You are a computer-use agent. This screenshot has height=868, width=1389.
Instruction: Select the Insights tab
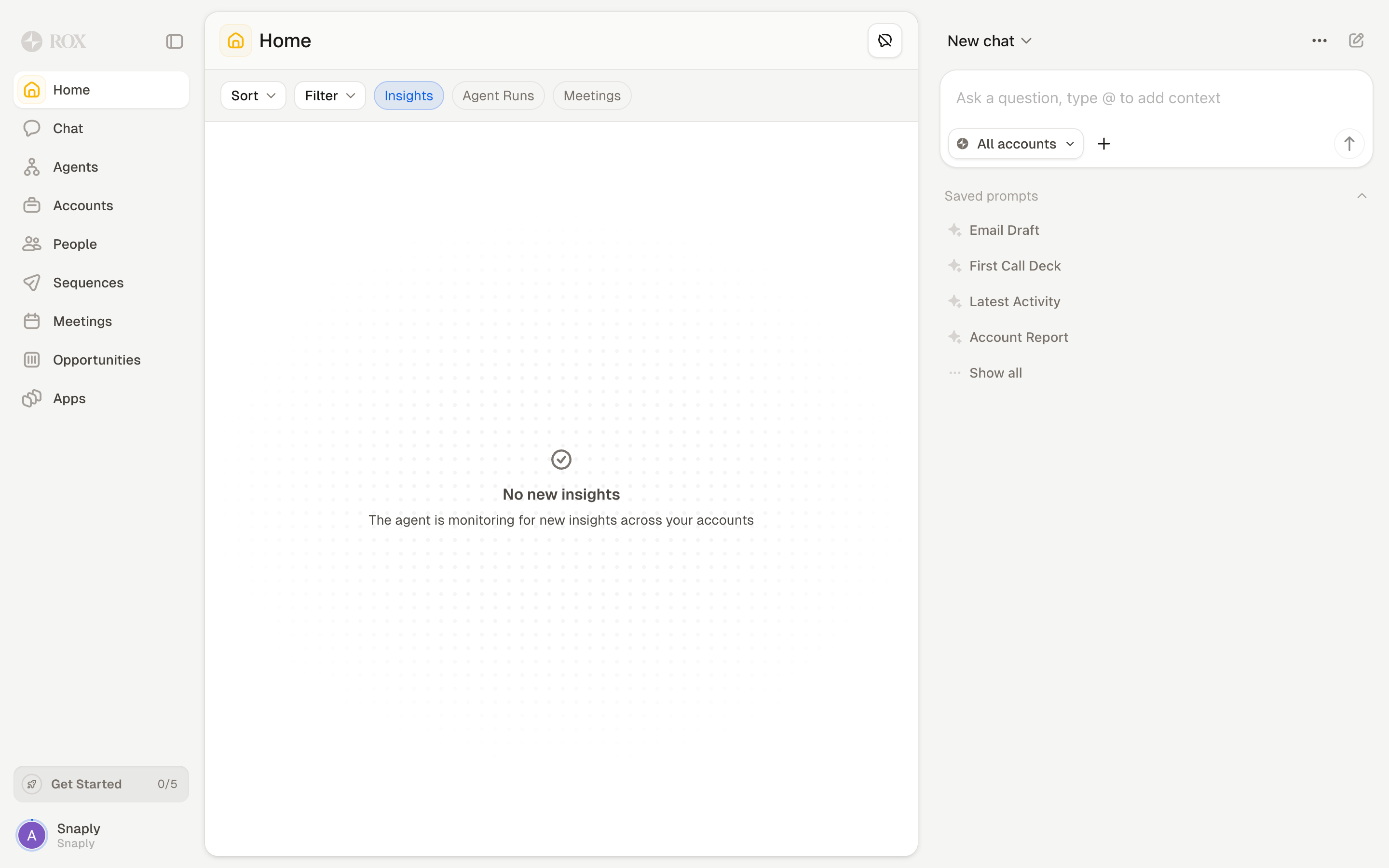point(409,95)
